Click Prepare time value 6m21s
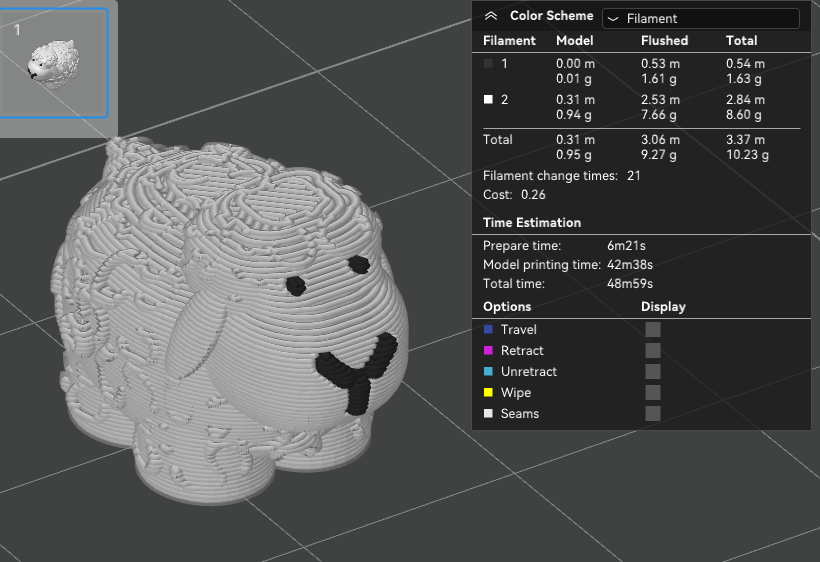 pos(627,246)
